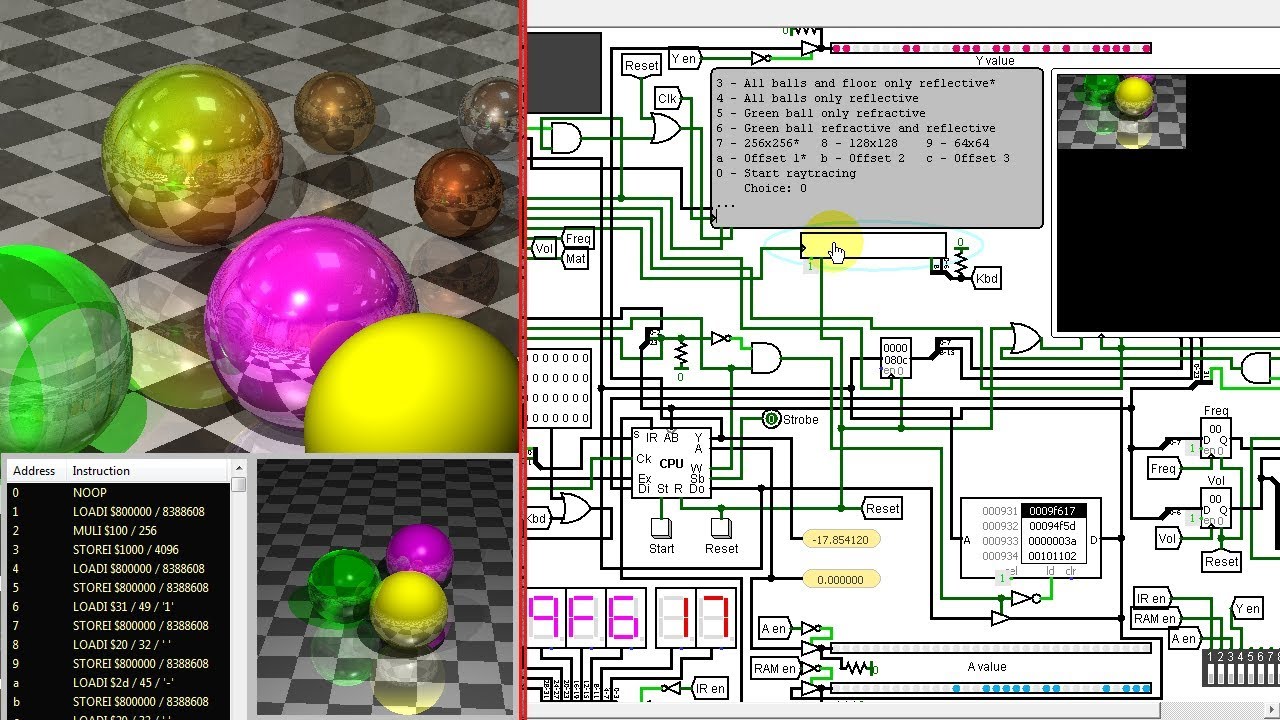Click the -17.854120 probe value
Screen dimensions: 1280x720
[841, 539]
